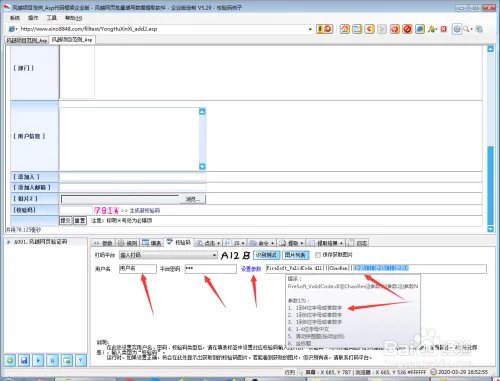Click the floppy disk save icon
The image size is (500, 381).
click(x=24, y=360)
